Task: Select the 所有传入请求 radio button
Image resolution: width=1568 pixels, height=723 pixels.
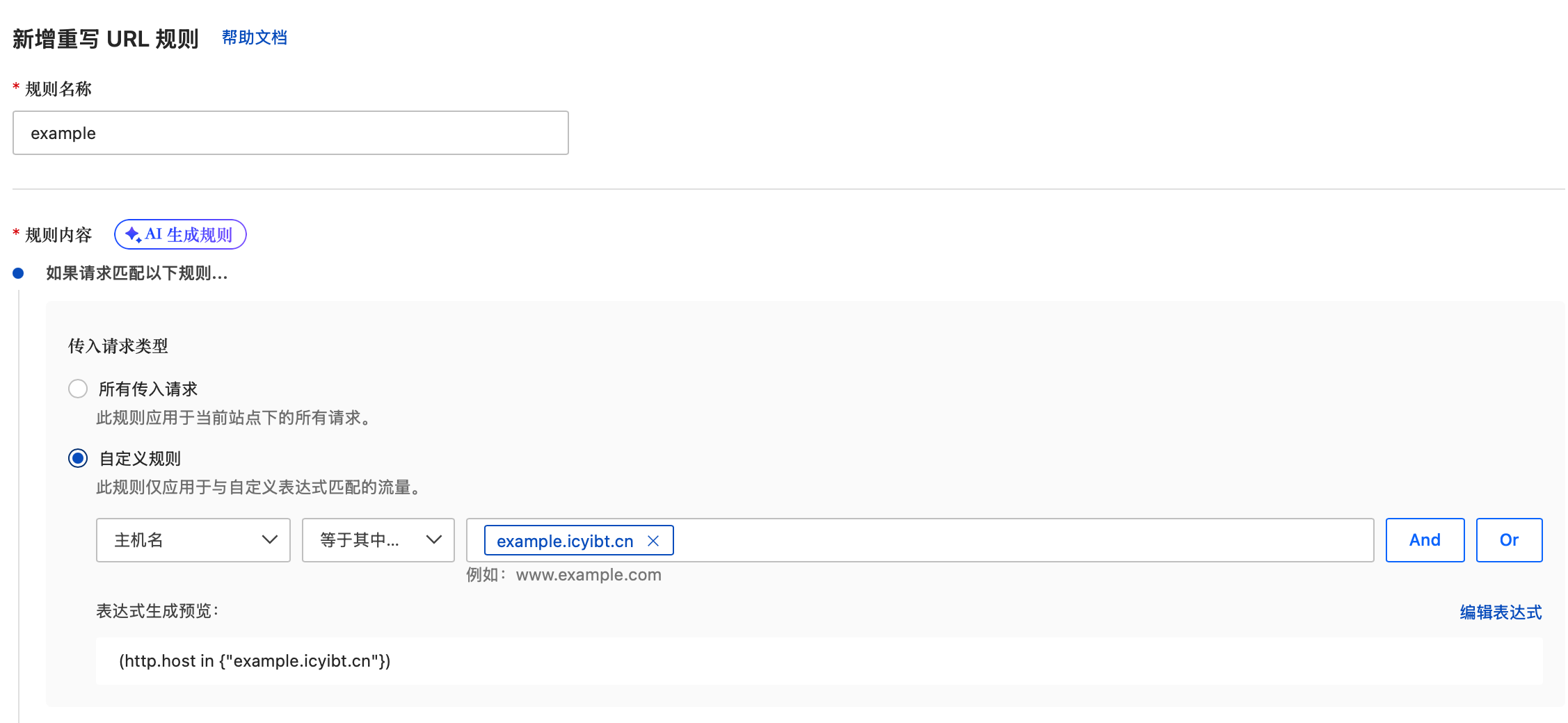Action: click(78, 389)
